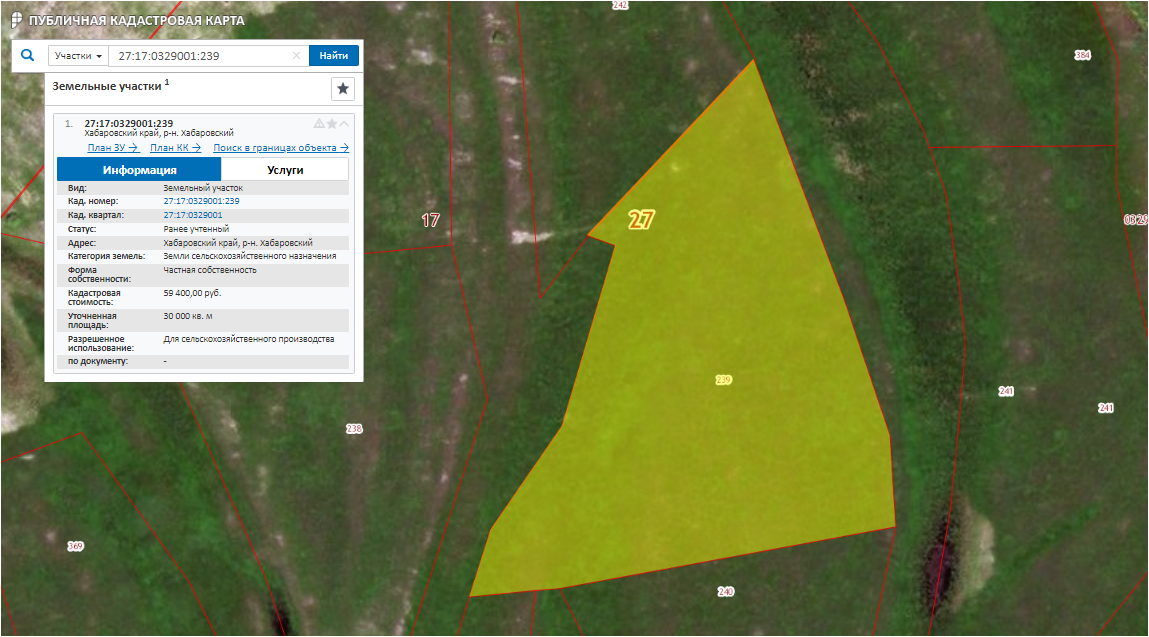1149x637 pixels.
Task: Click the cadastral number search field
Action: pyautogui.click(x=200, y=56)
